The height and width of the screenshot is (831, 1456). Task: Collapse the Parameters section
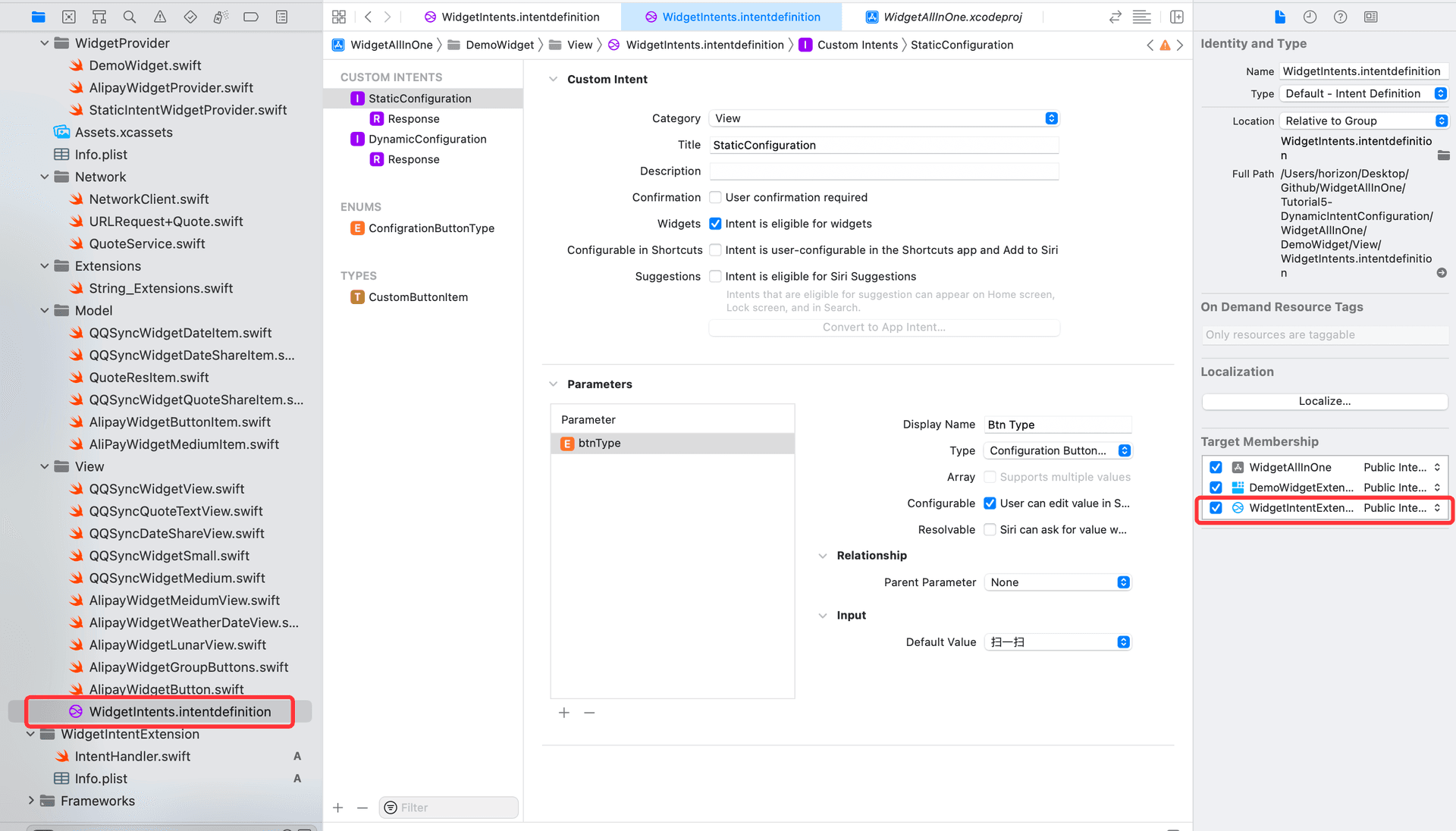coord(553,384)
